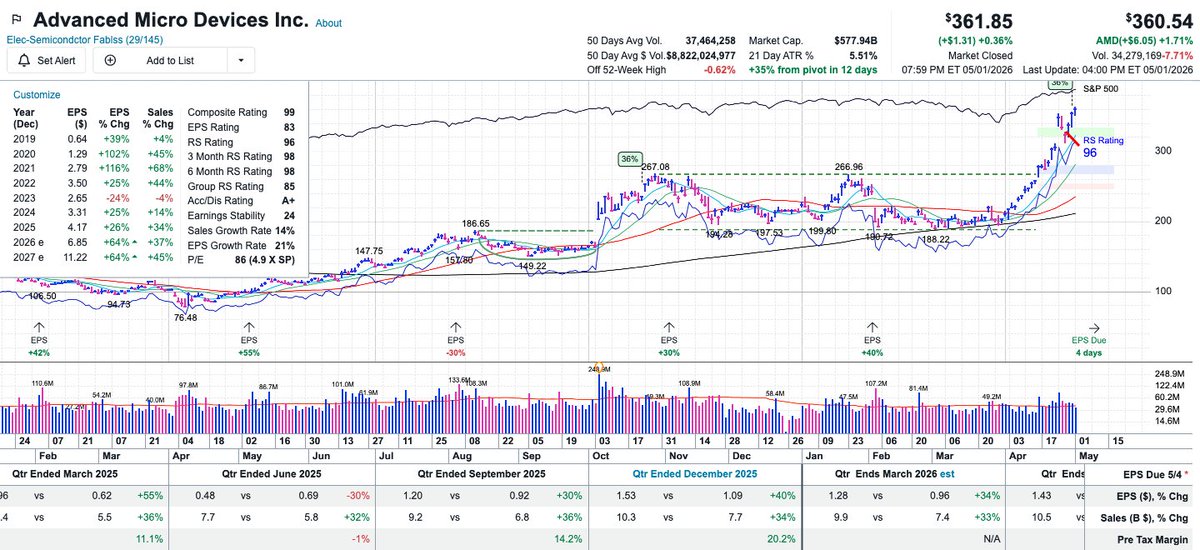
Task: Click the 36% label at the chart's top right
Action: click(x=1058, y=86)
